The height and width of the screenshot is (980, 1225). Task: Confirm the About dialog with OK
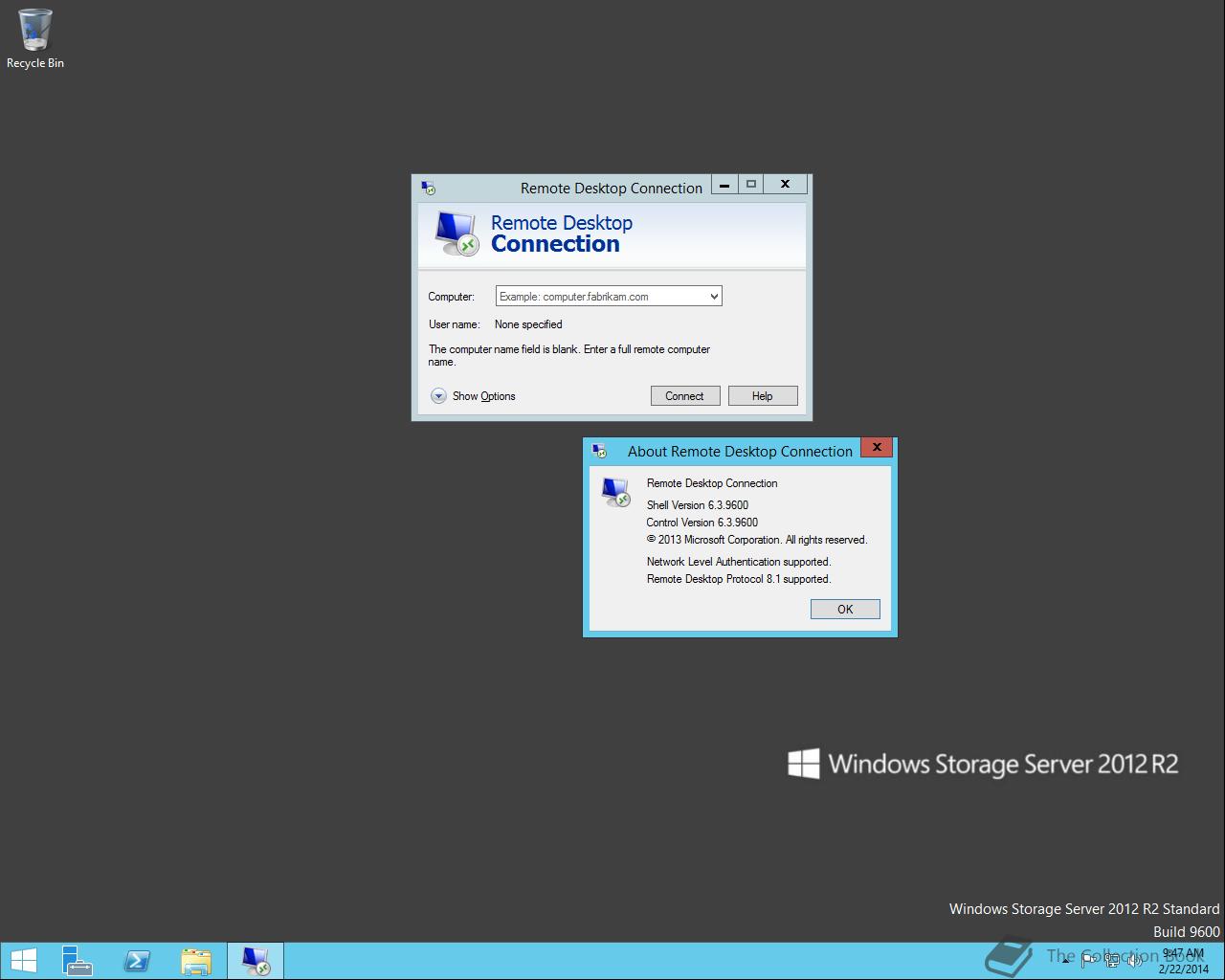[845, 609]
